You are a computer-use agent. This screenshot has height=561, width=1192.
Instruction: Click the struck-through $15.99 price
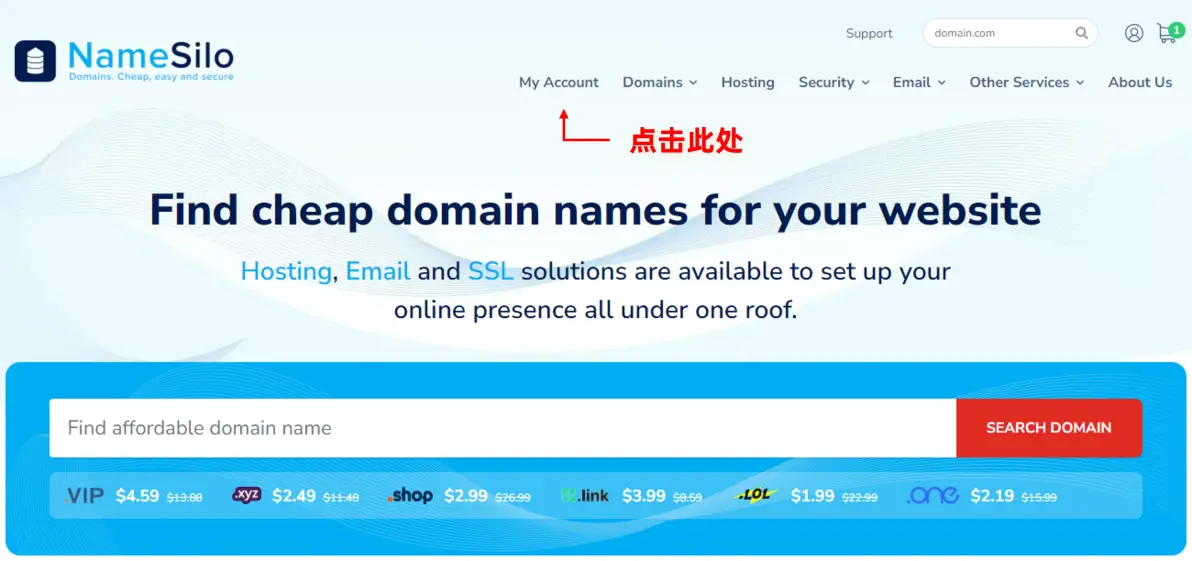pyautogui.click(x=1039, y=498)
